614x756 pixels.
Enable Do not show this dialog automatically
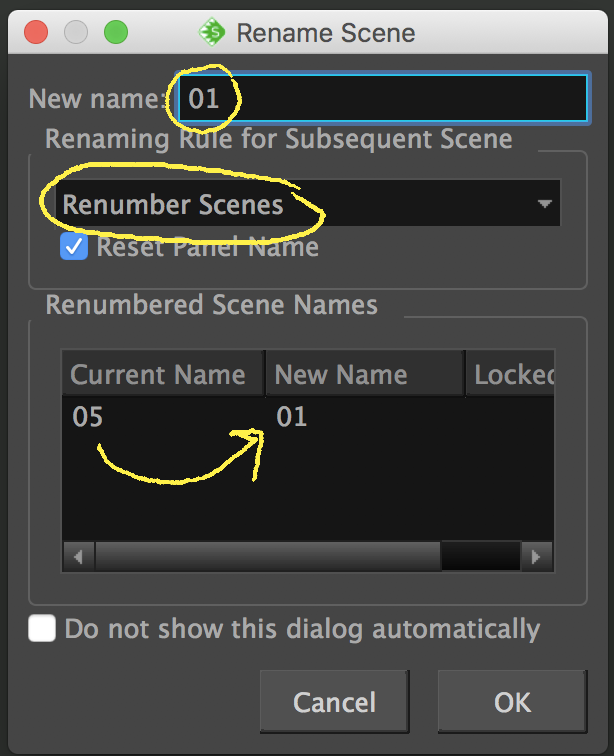(x=42, y=629)
